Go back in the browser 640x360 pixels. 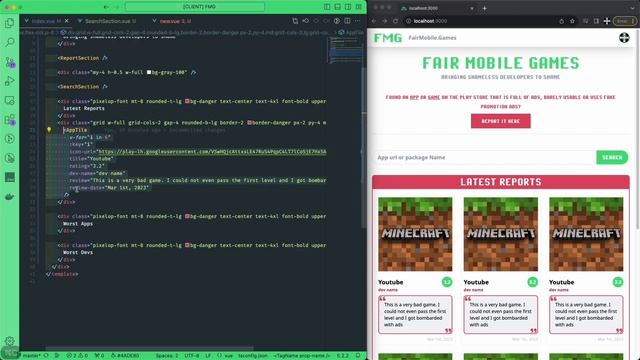coord(374,21)
